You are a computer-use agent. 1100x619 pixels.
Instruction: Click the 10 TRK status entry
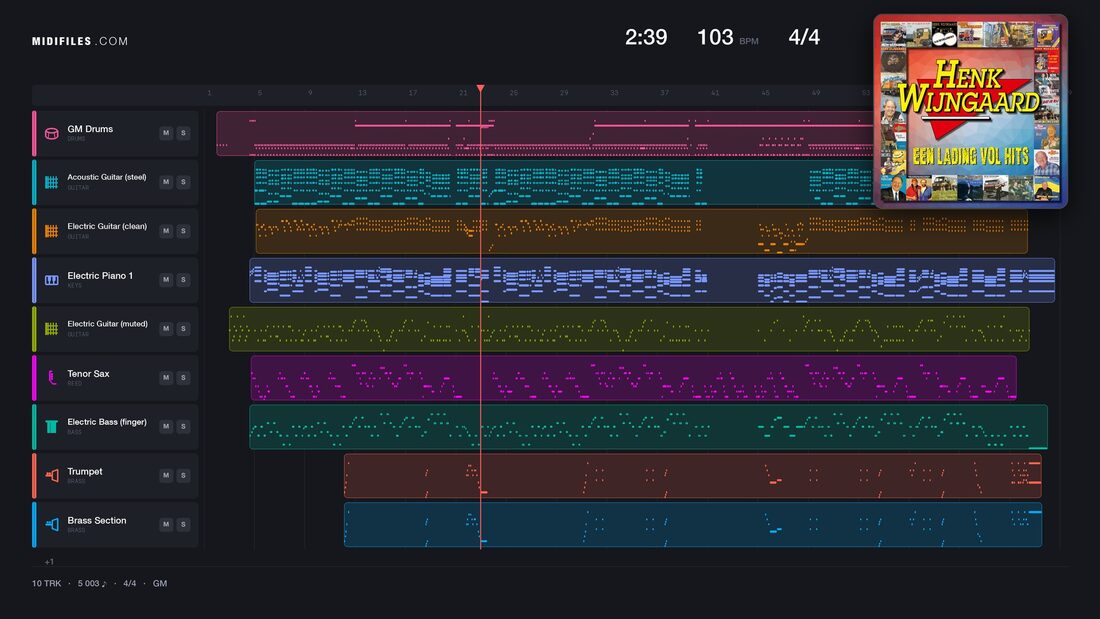pyautogui.click(x=46, y=583)
